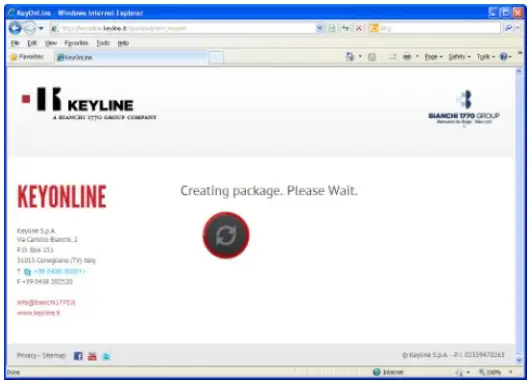Click the browser Back arrow button
Image resolution: width=532 pixels, height=385 pixels.
15,28
